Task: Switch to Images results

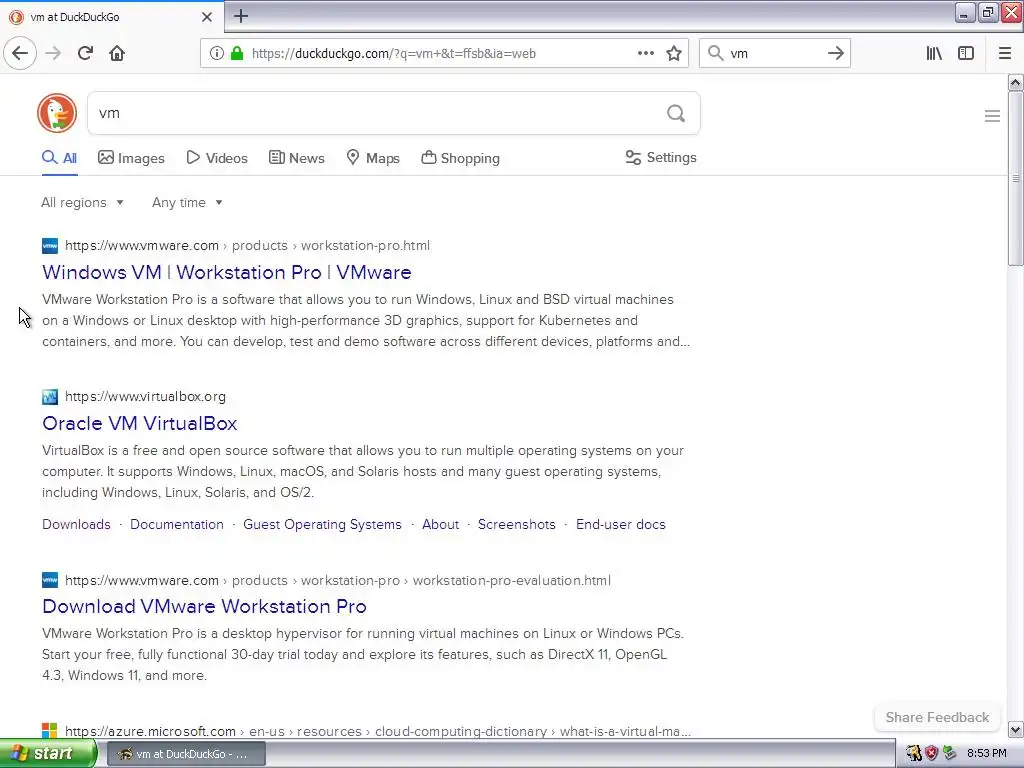Action: [131, 158]
